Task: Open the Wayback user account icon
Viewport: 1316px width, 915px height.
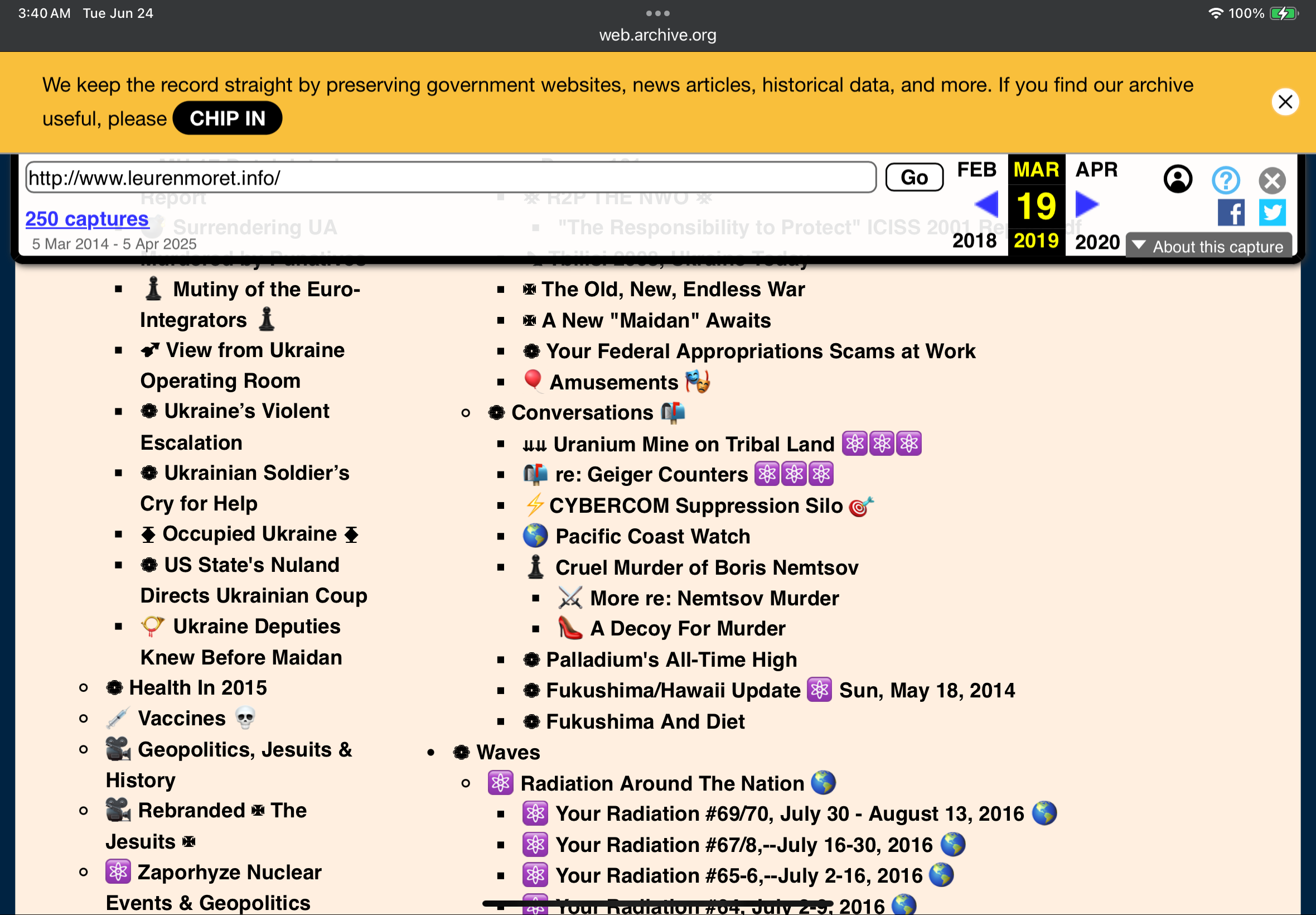Action: [x=1178, y=180]
